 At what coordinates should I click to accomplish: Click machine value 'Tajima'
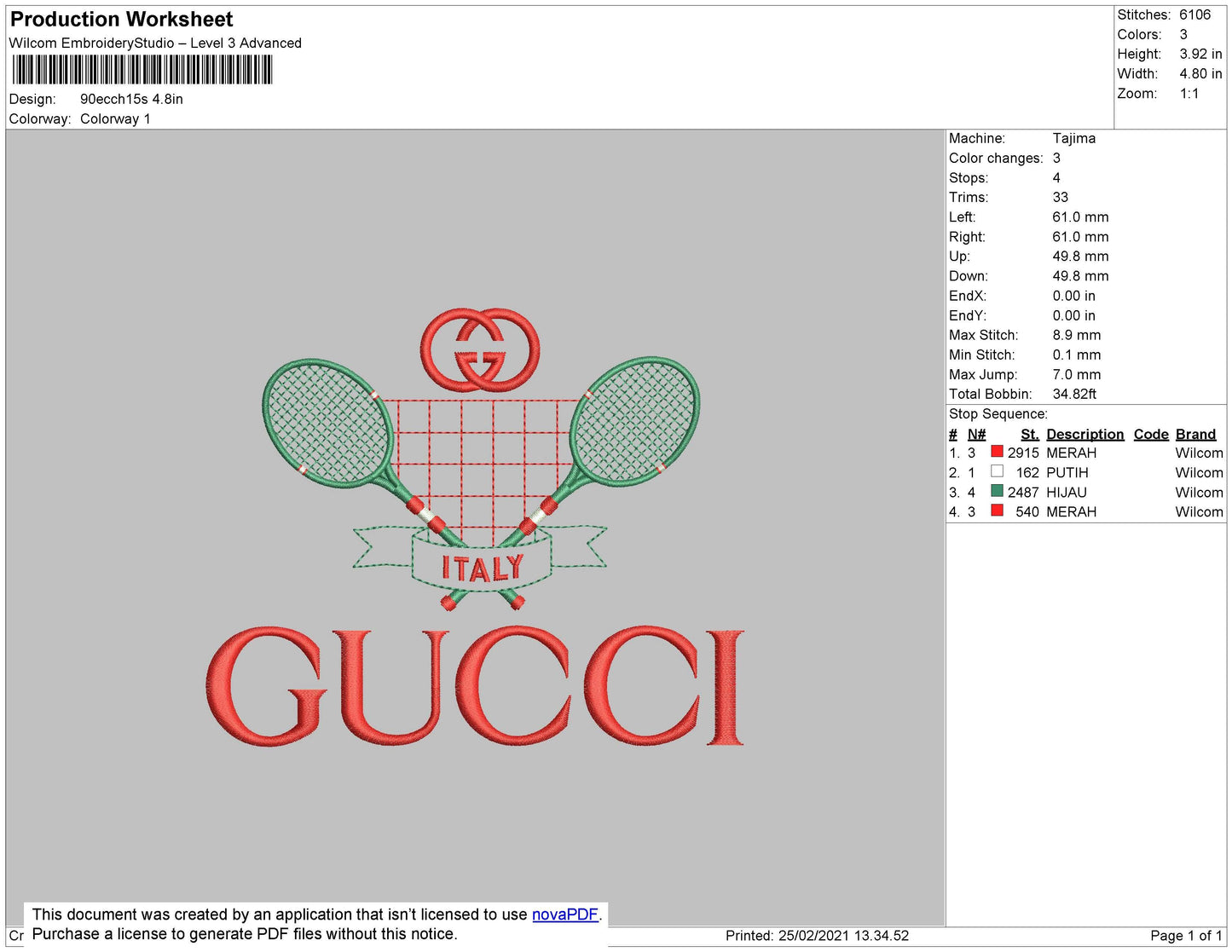[x=1074, y=138]
